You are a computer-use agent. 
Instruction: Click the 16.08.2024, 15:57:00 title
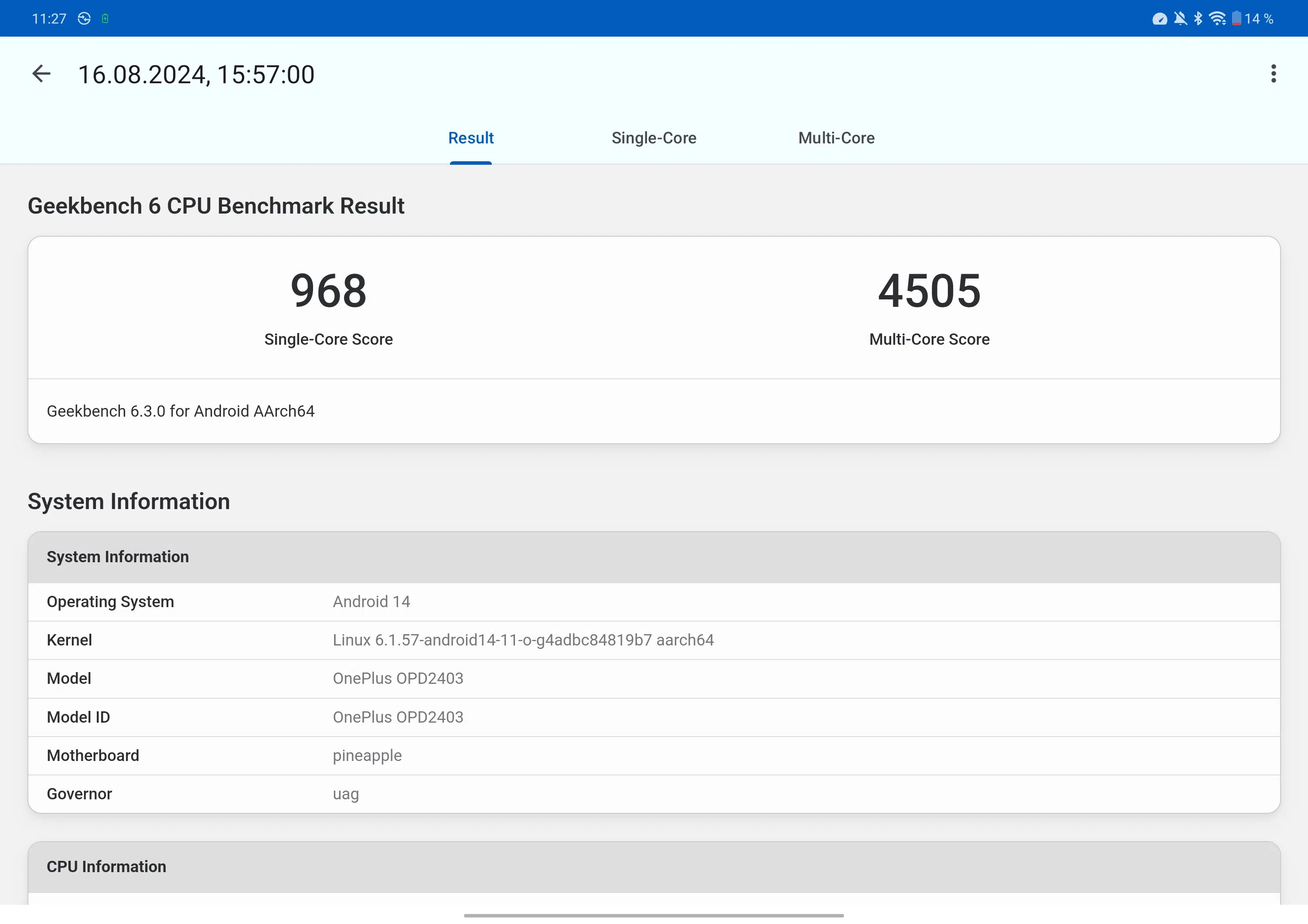196,75
